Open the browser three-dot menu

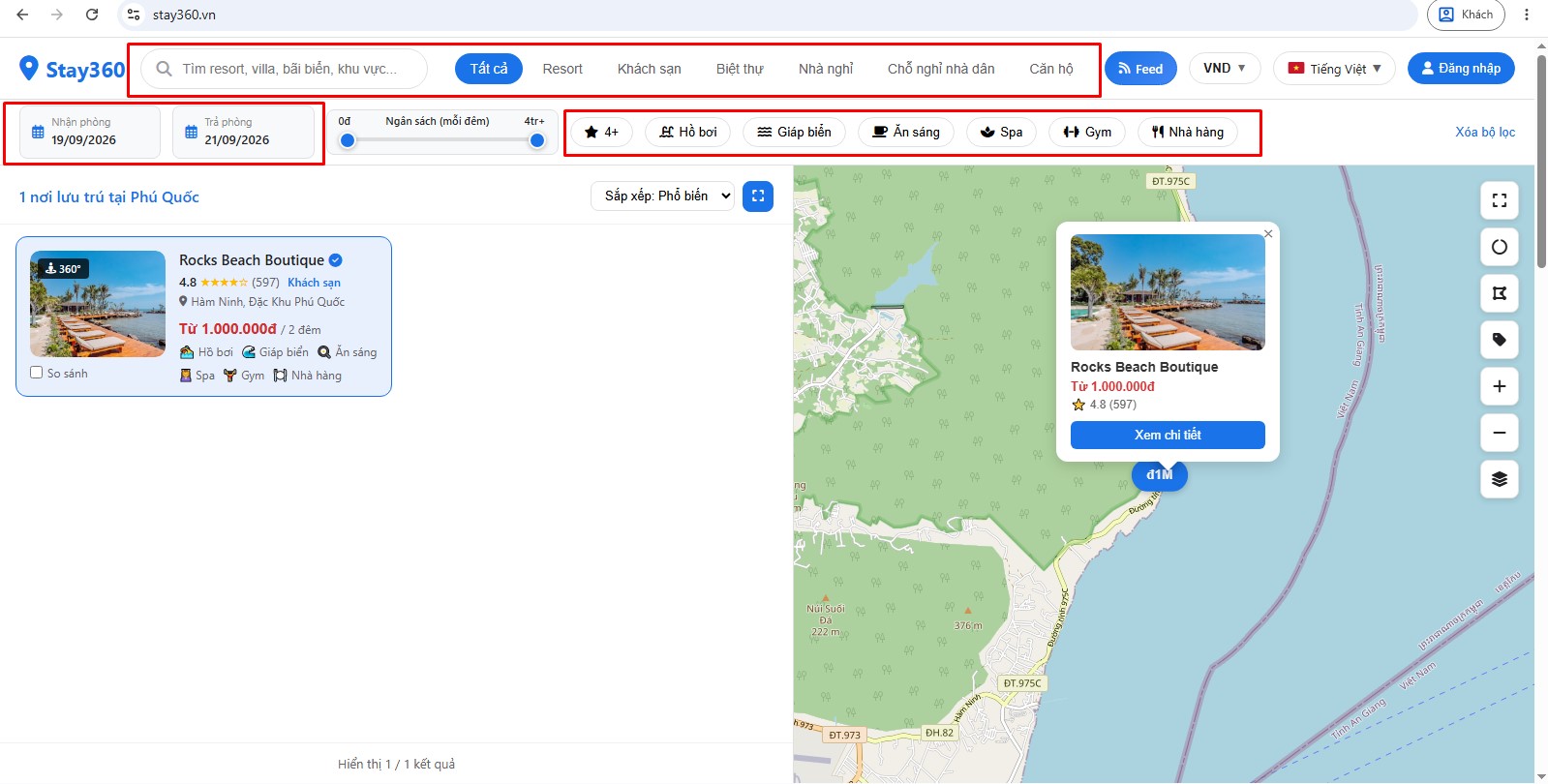tap(1527, 15)
